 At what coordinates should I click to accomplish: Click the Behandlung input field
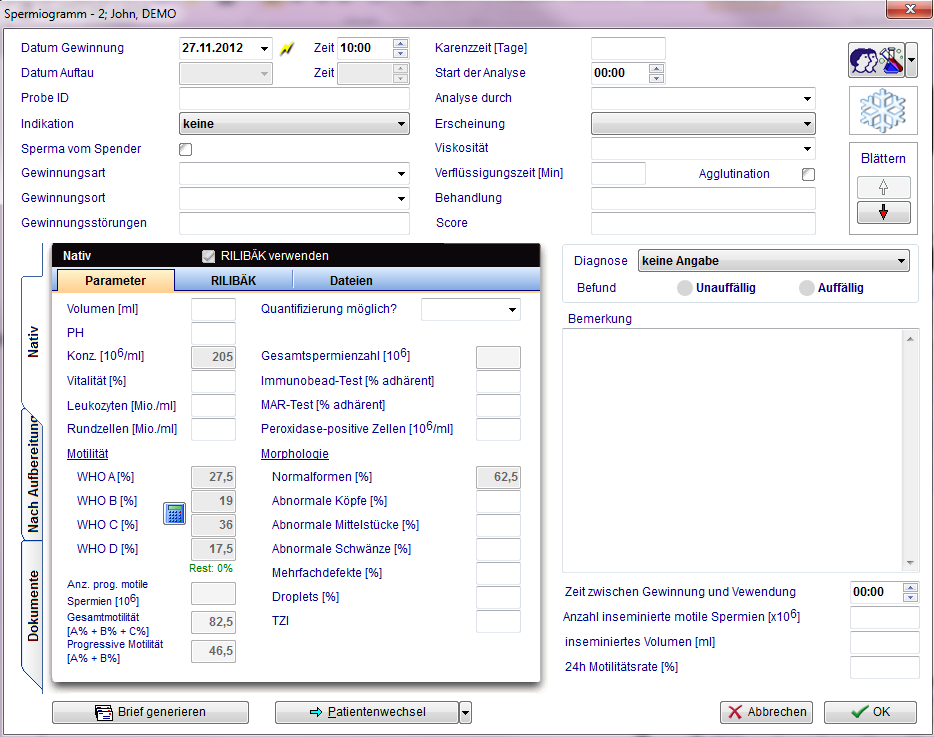703,198
